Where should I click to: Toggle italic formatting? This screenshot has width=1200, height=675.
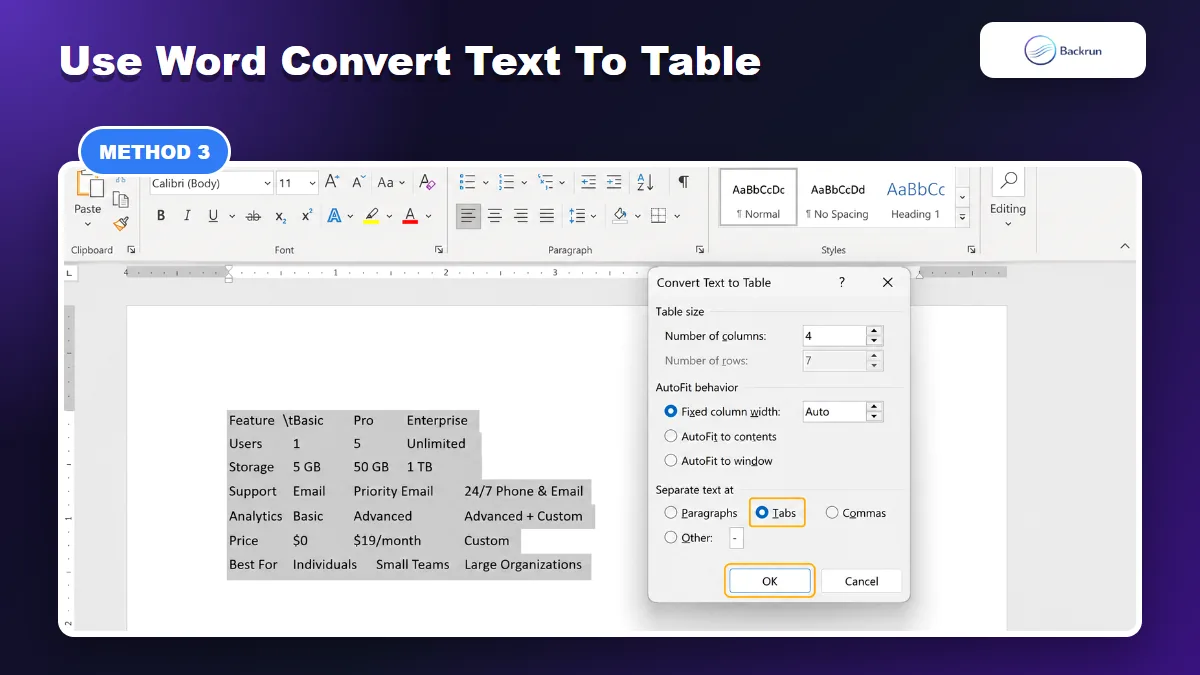click(x=186, y=215)
